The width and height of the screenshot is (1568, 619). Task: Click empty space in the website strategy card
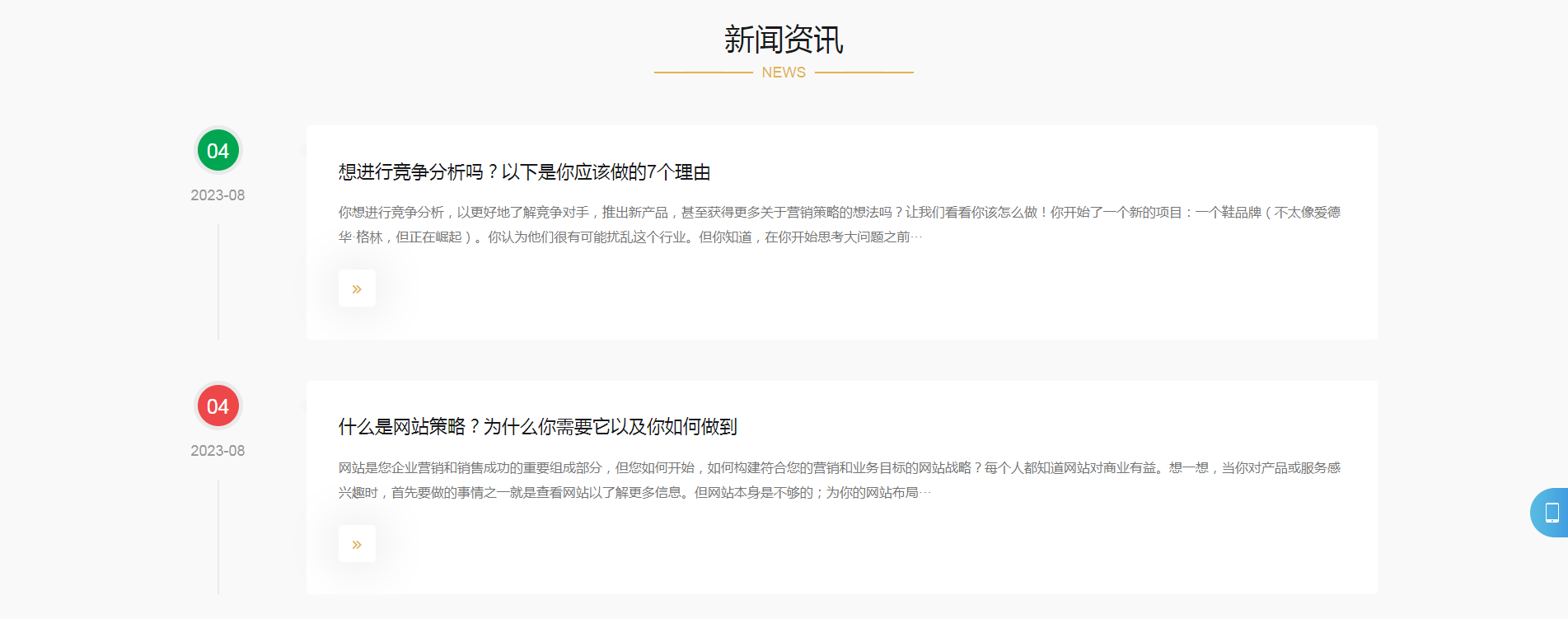pos(906,552)
